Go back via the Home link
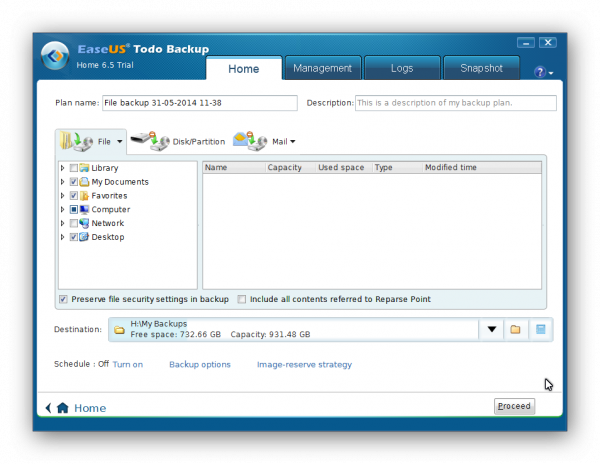The image size is (600, 464). [x=90, y=408]
